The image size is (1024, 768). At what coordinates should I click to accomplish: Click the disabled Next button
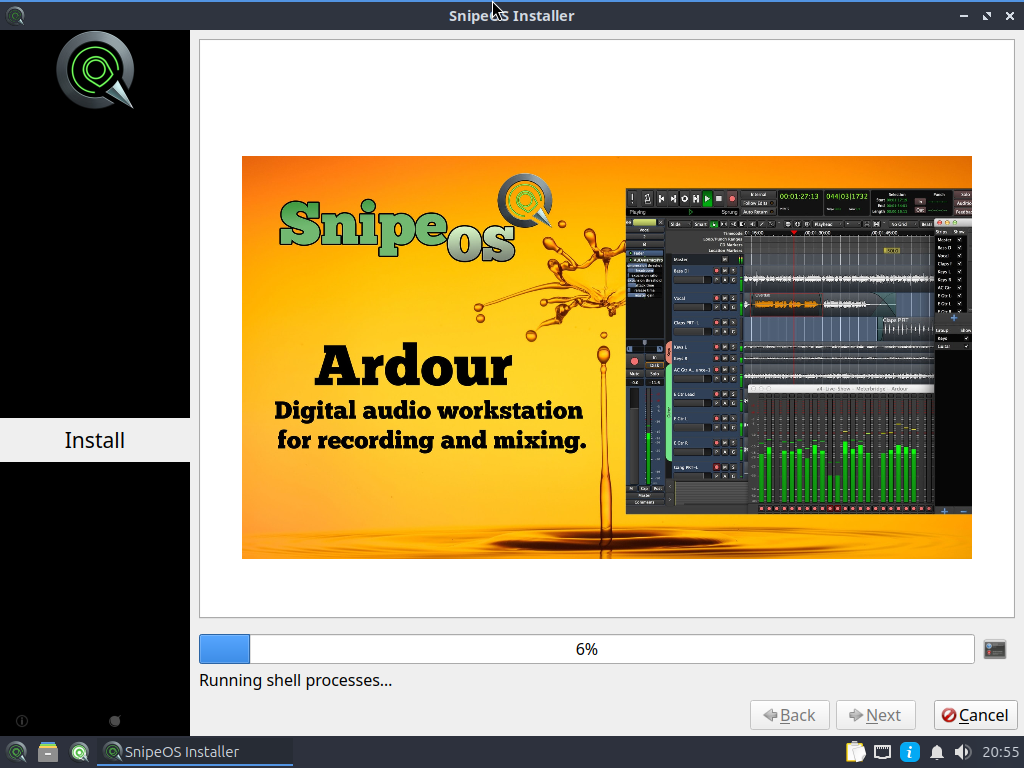coord(875,715)
